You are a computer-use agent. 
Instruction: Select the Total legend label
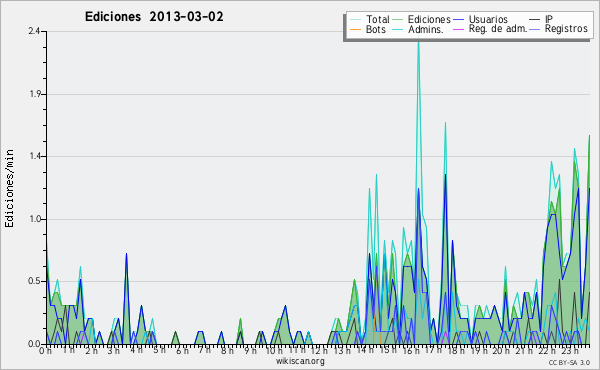pyautogui.click(x=378, y=19)
